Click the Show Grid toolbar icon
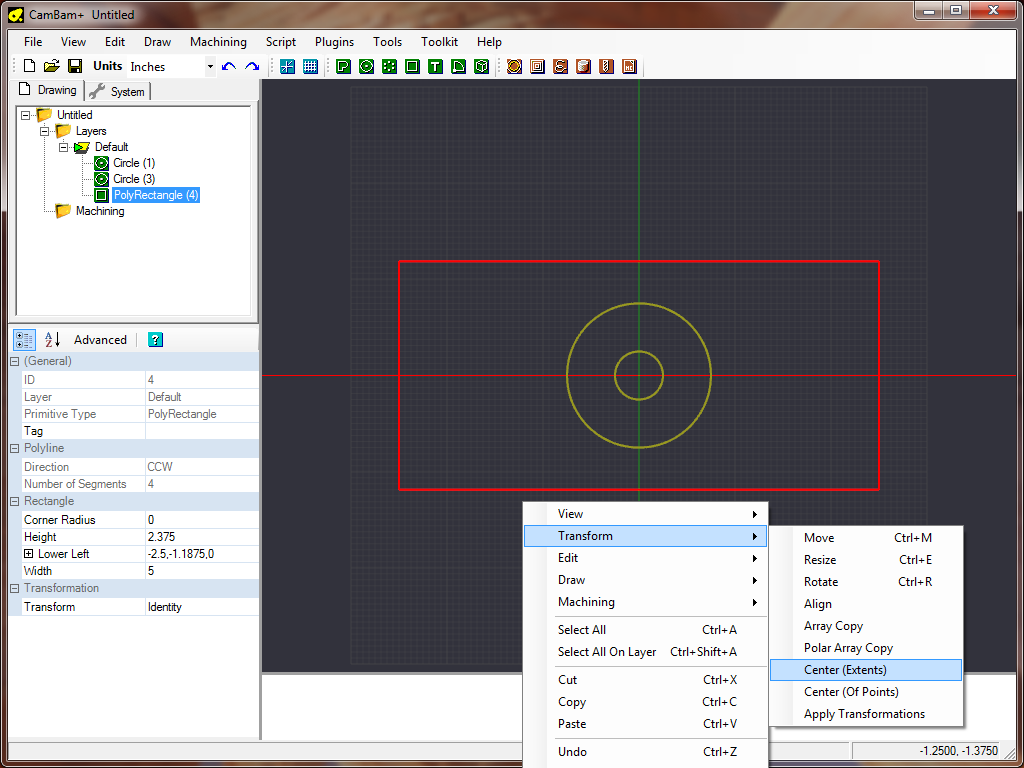 point(311,67)
